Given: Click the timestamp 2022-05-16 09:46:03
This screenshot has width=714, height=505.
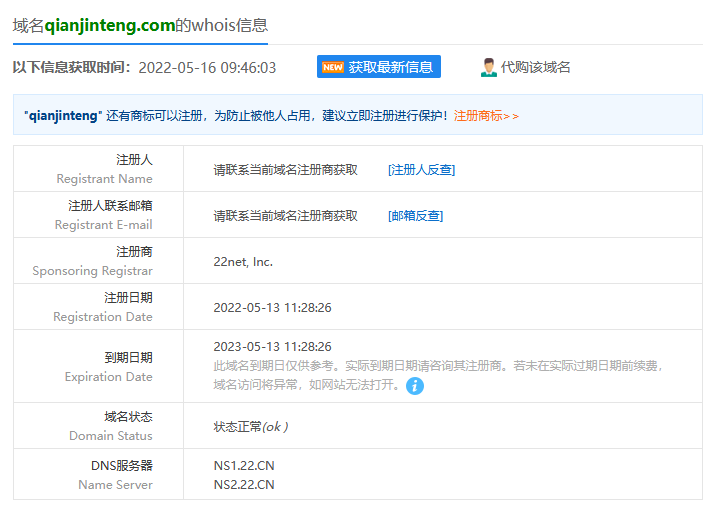Looking at the screenshot, I should pyautogui.click(x=207, y=68).
